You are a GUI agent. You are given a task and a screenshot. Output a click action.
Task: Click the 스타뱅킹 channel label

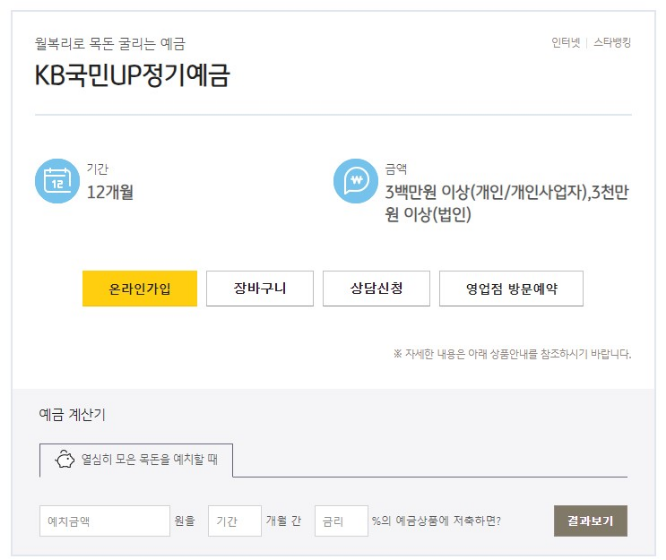coord(611,43)
